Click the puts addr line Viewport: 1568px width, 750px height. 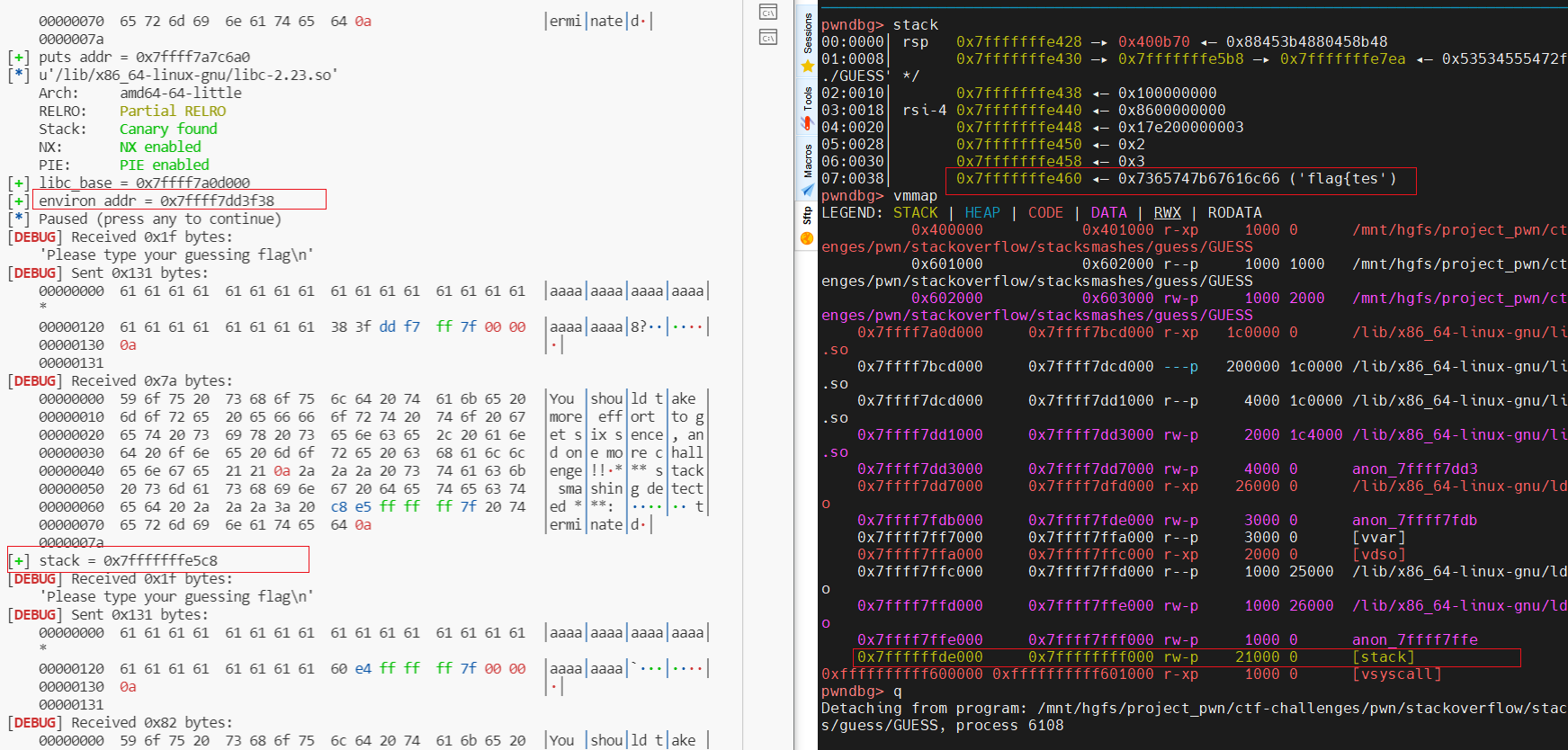144,57
